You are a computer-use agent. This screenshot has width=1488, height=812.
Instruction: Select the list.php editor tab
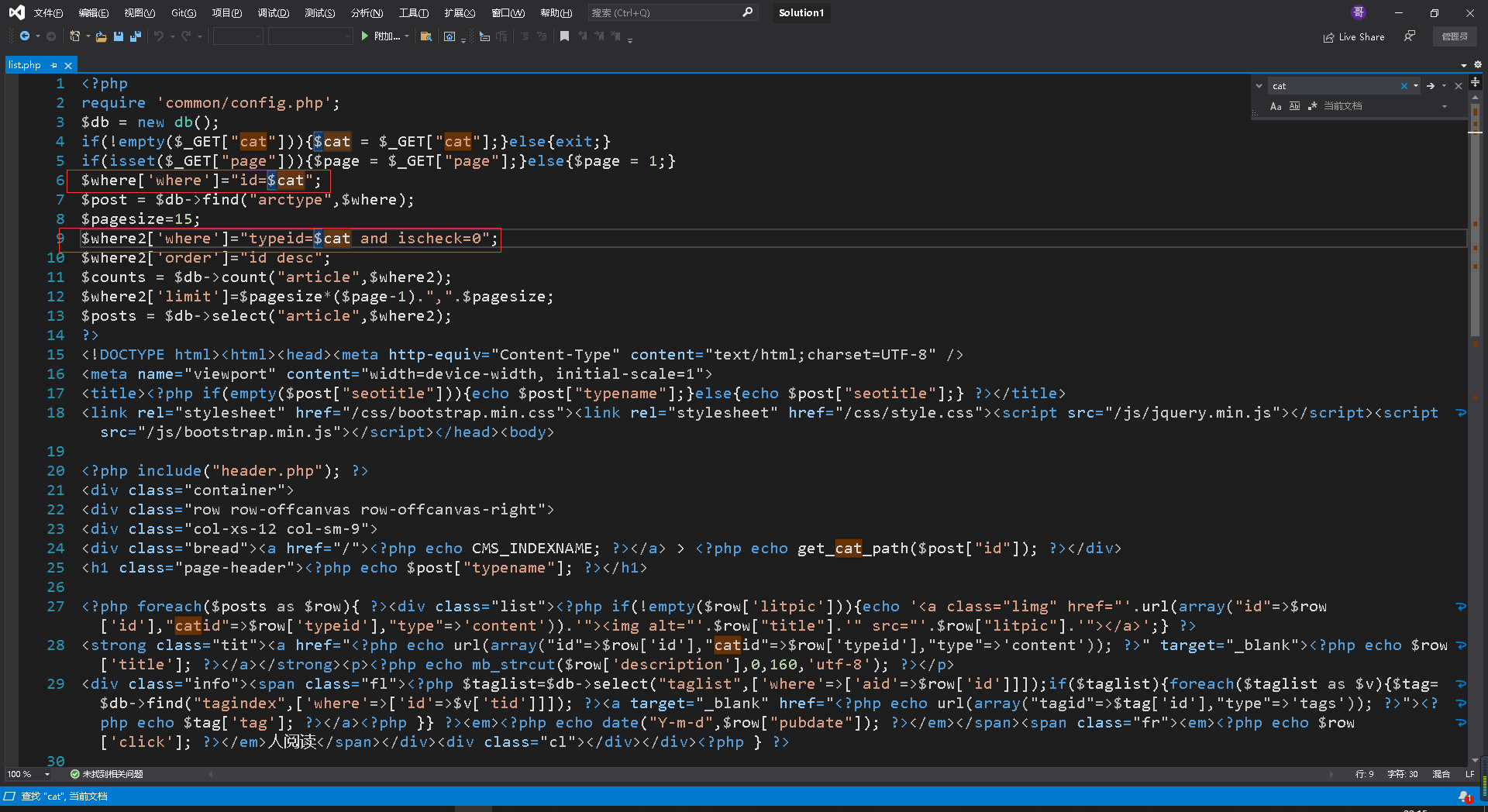coord(25,64)
